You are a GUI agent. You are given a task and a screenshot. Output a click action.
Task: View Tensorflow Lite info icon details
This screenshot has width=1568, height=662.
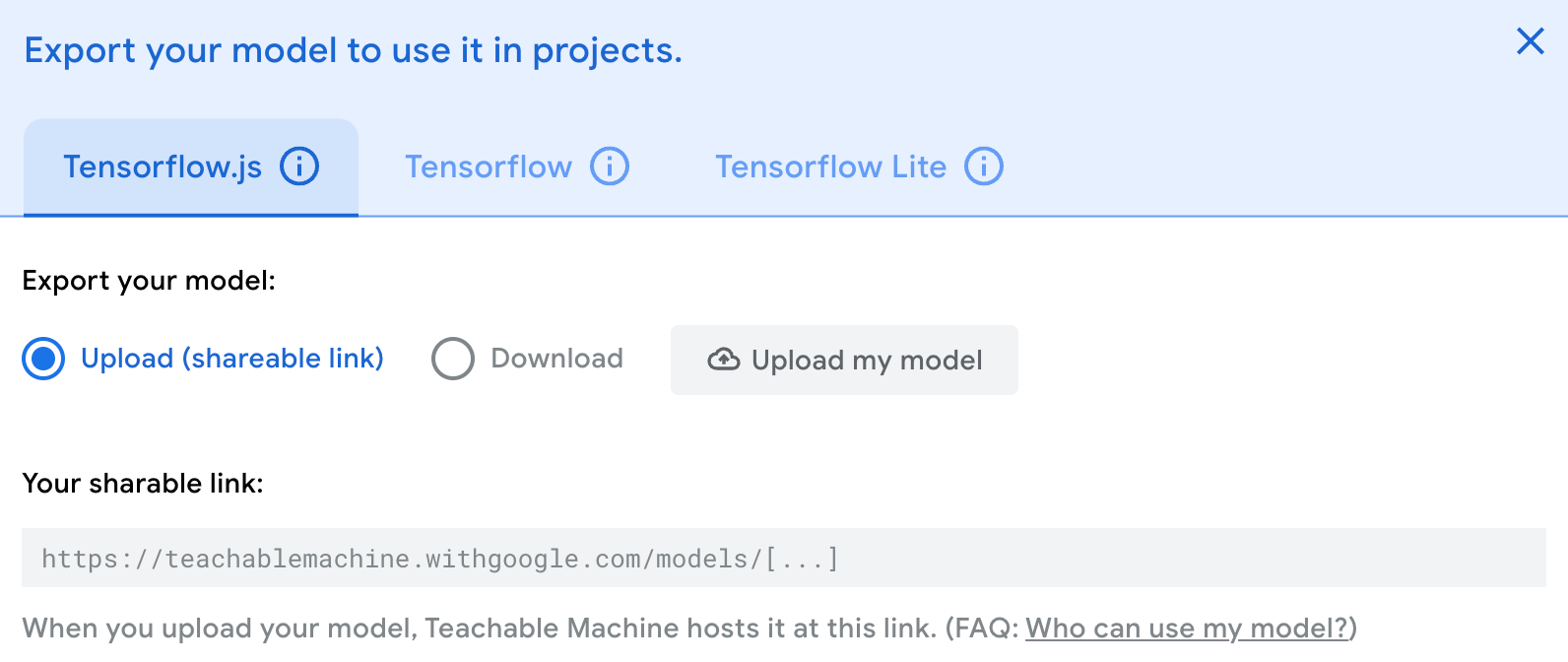tap(984, 166)
